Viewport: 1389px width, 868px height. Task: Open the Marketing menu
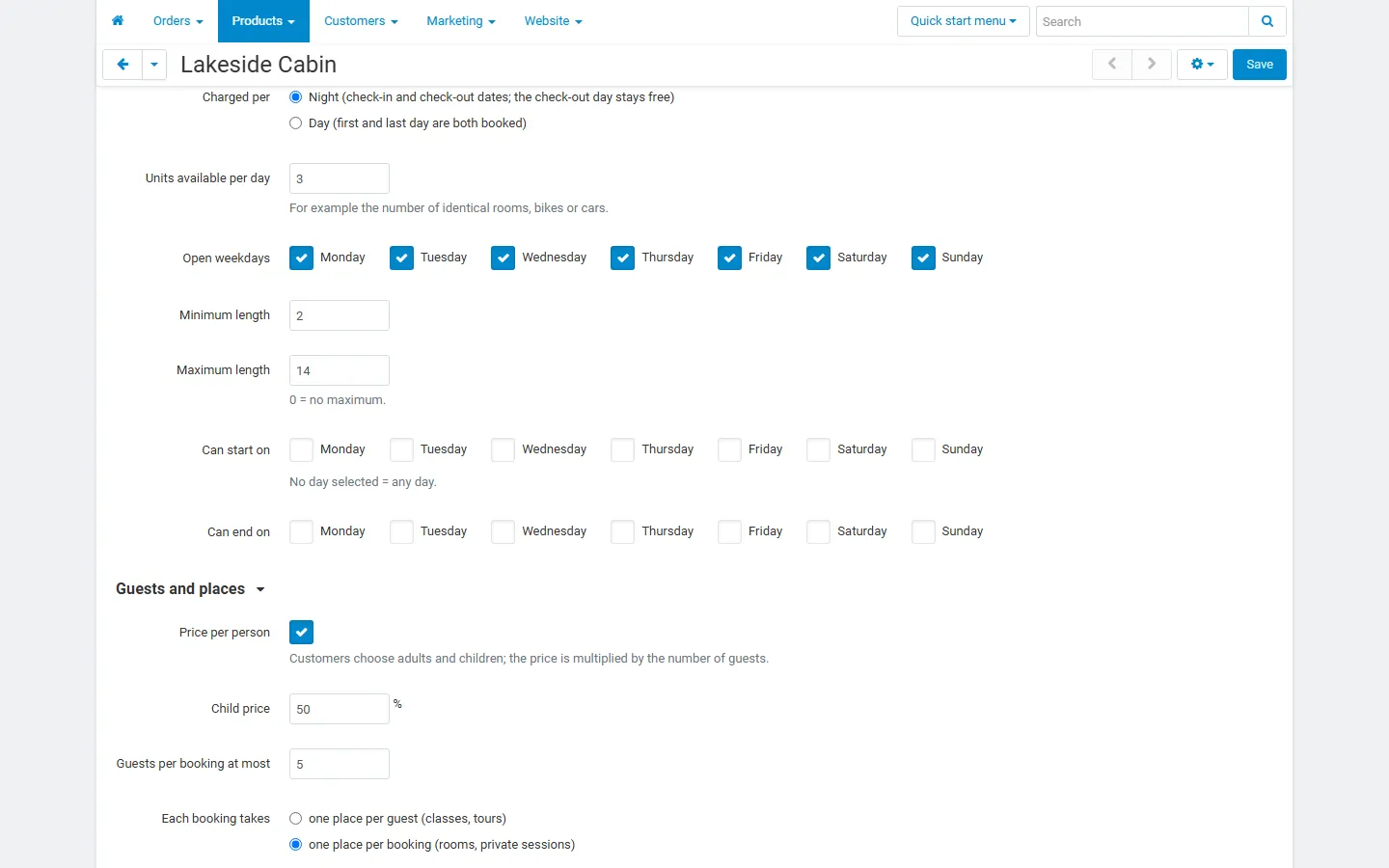tap(461, 21)
